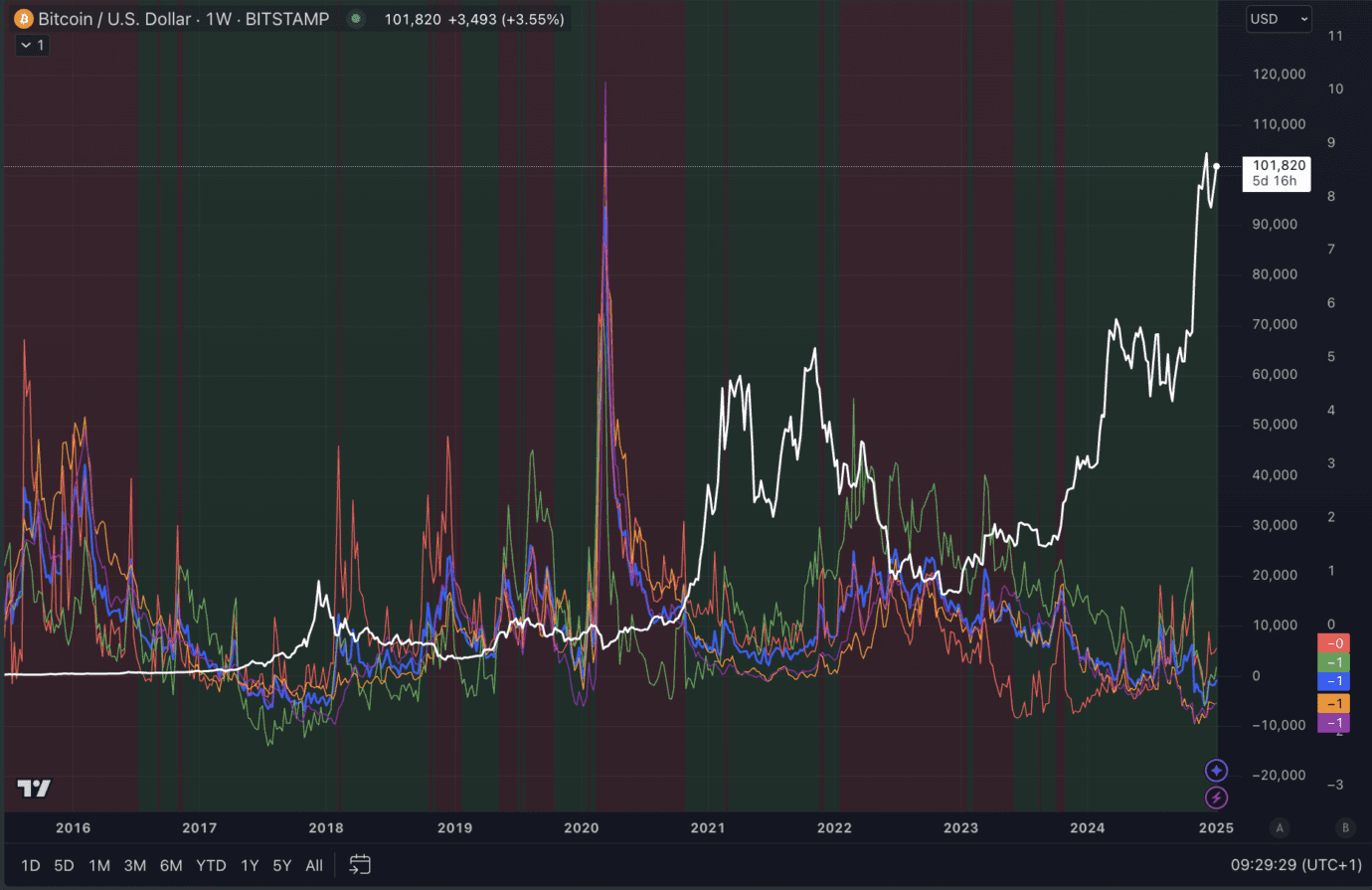Click the 101,820 current price label

click(1277, 166)
